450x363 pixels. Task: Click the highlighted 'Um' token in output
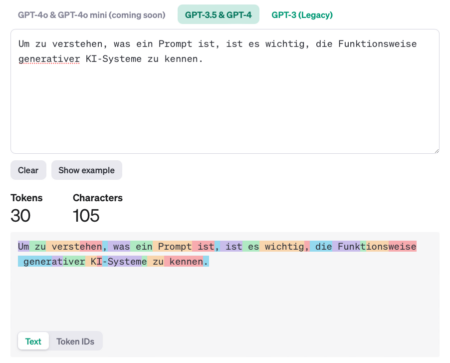click(x=24, y=247)
